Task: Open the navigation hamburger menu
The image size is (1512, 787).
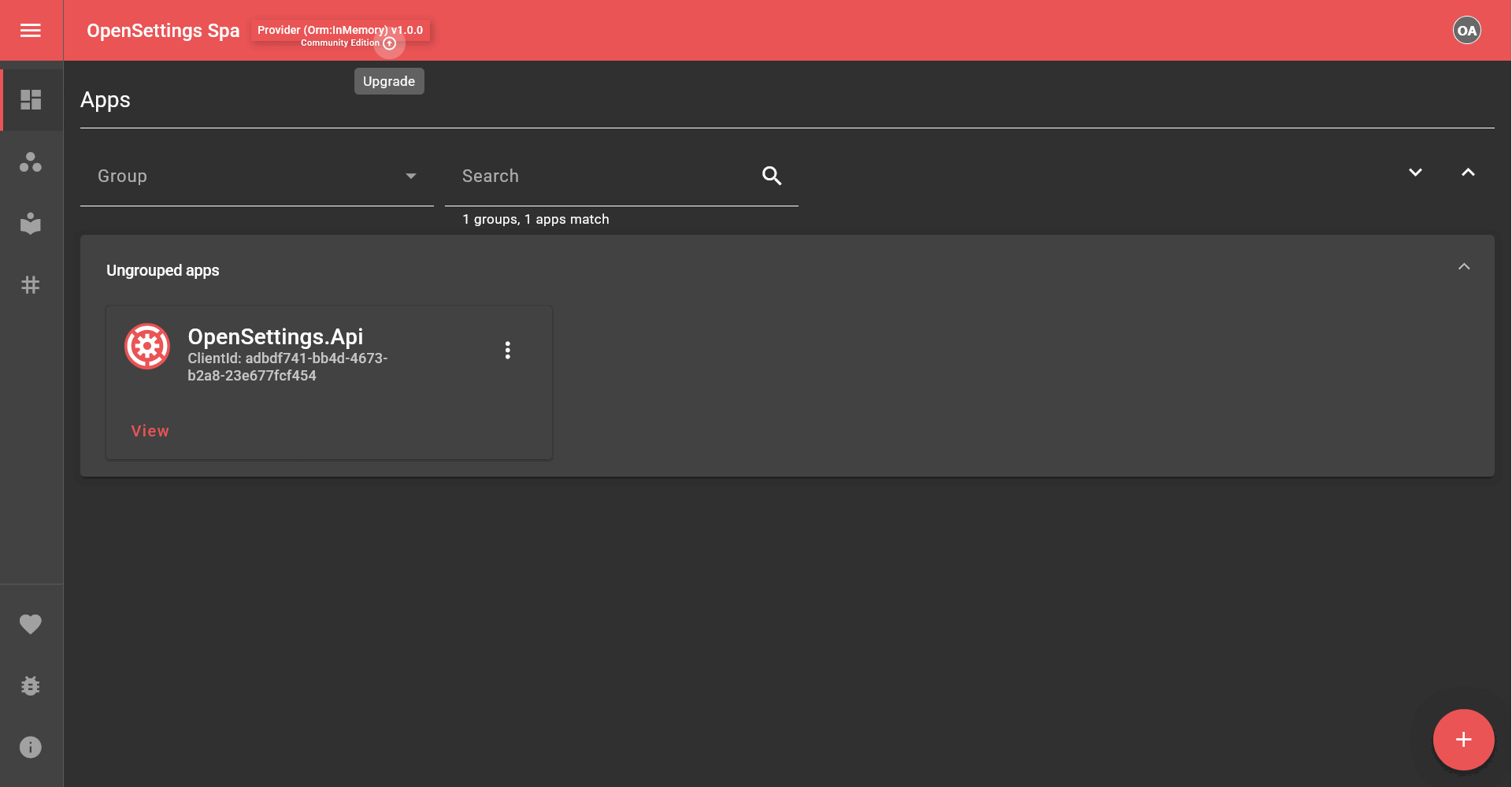Action: 31,30
